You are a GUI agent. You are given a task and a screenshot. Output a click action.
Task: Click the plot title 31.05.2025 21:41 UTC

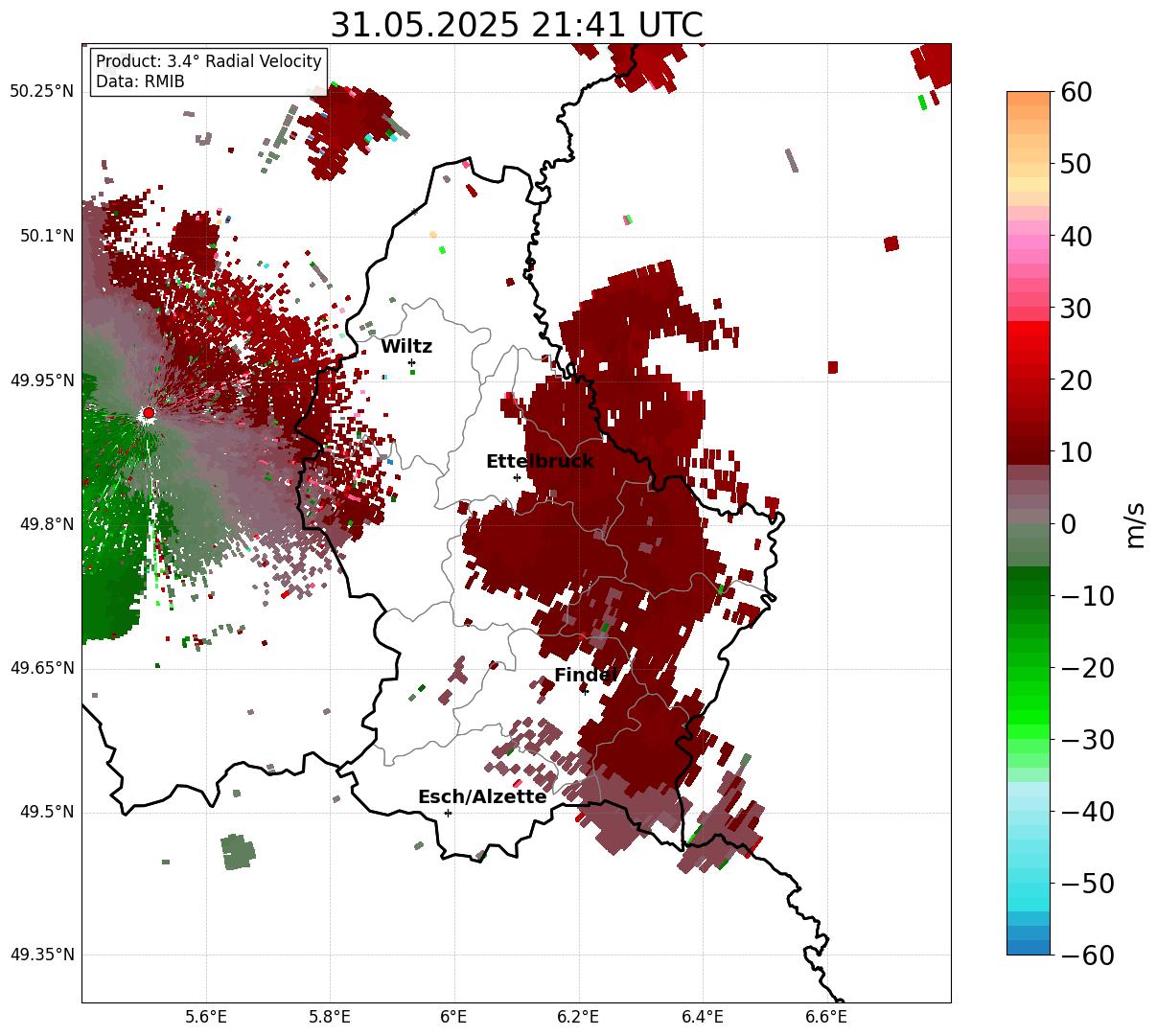pyautogui.click(x=517, y=25)
